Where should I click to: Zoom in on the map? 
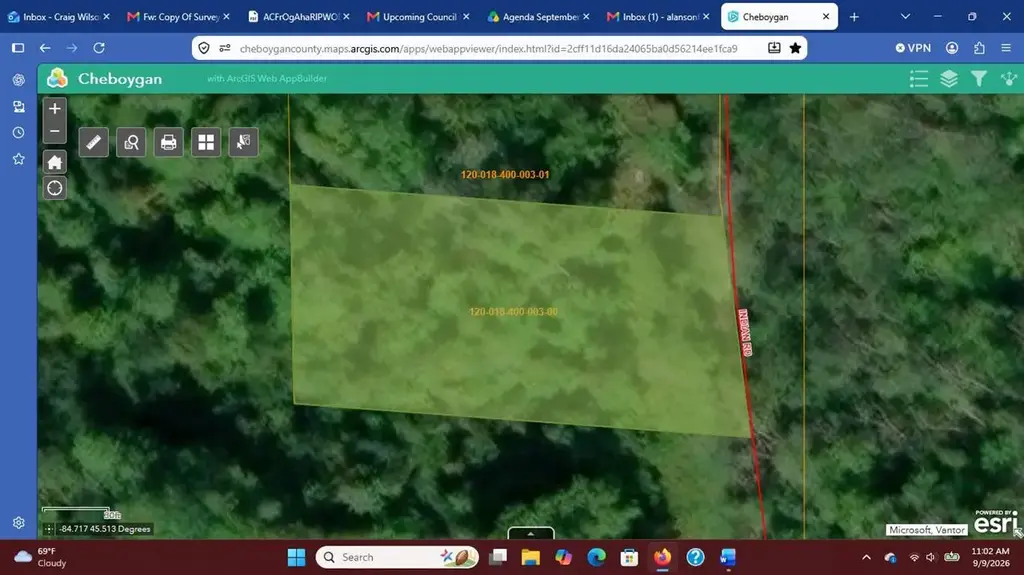tap(55, 108)
